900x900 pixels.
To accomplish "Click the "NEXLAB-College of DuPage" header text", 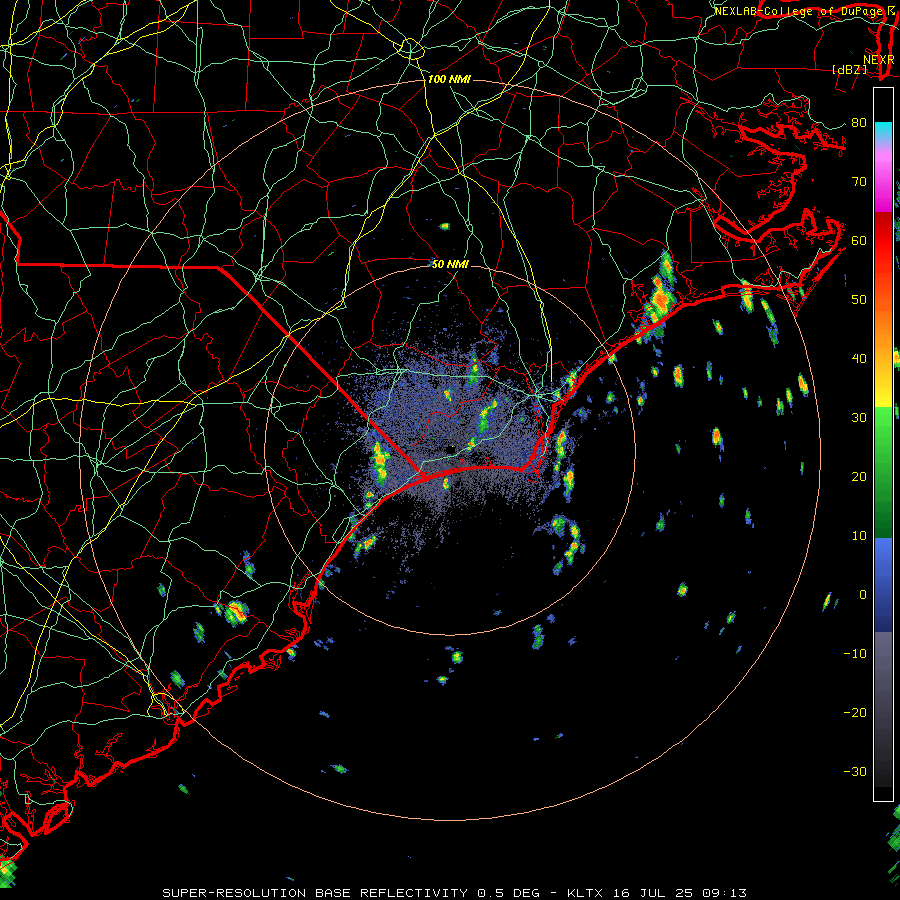I will tap(799, 11).
